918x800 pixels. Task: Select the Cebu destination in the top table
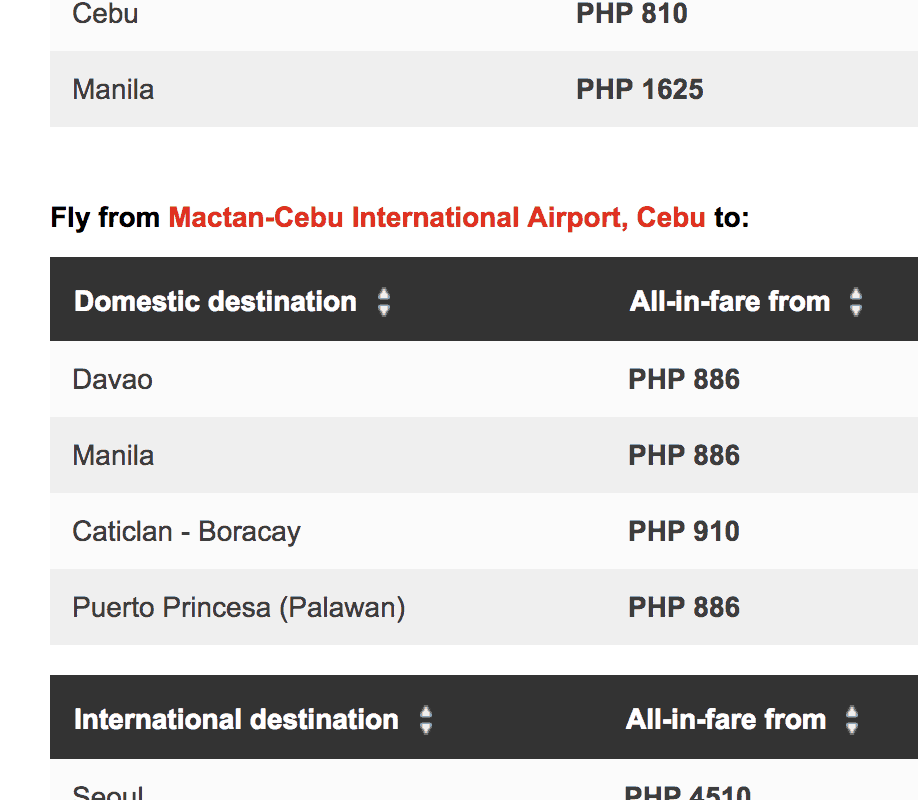[105, 15]
